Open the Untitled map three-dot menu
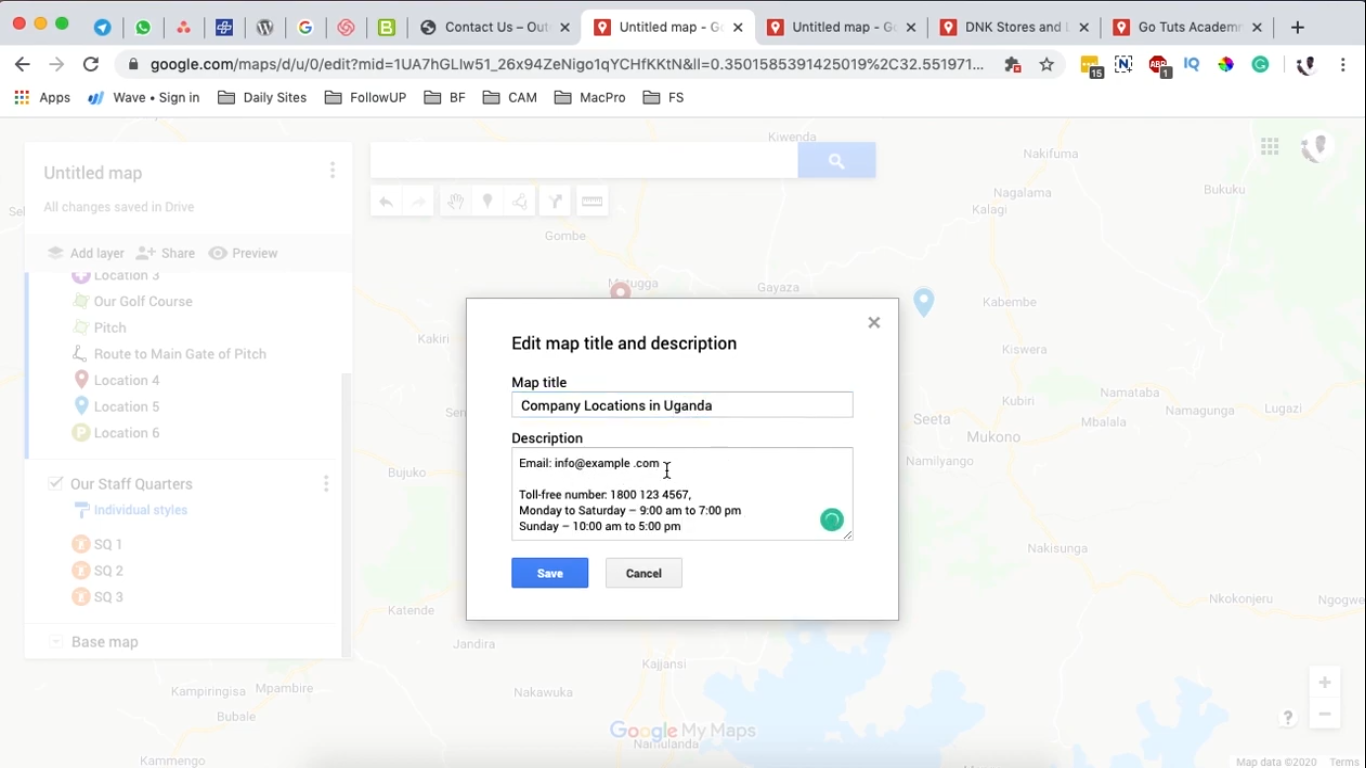 click(x=332, y=171)
